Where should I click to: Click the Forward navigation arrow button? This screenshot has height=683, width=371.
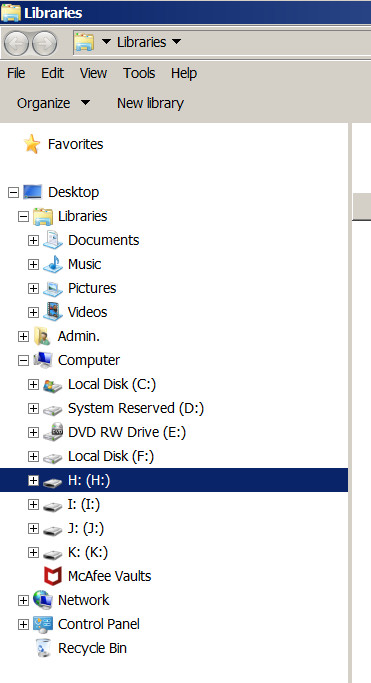[45, 43]
